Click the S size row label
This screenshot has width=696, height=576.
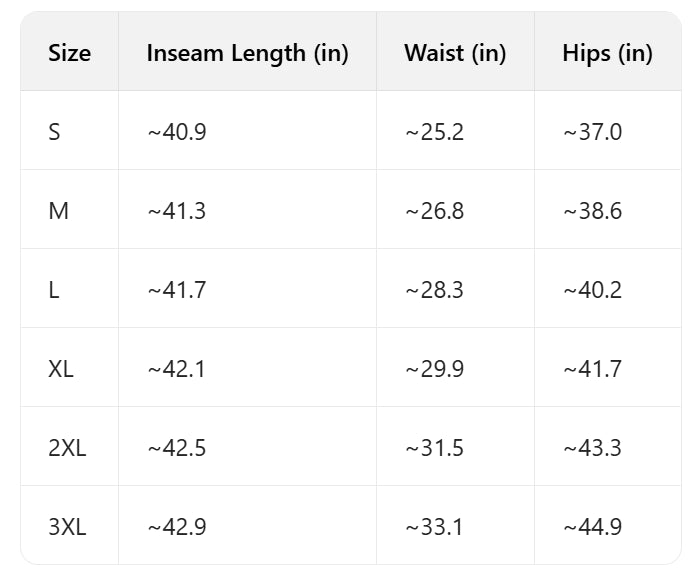point(54,131)
